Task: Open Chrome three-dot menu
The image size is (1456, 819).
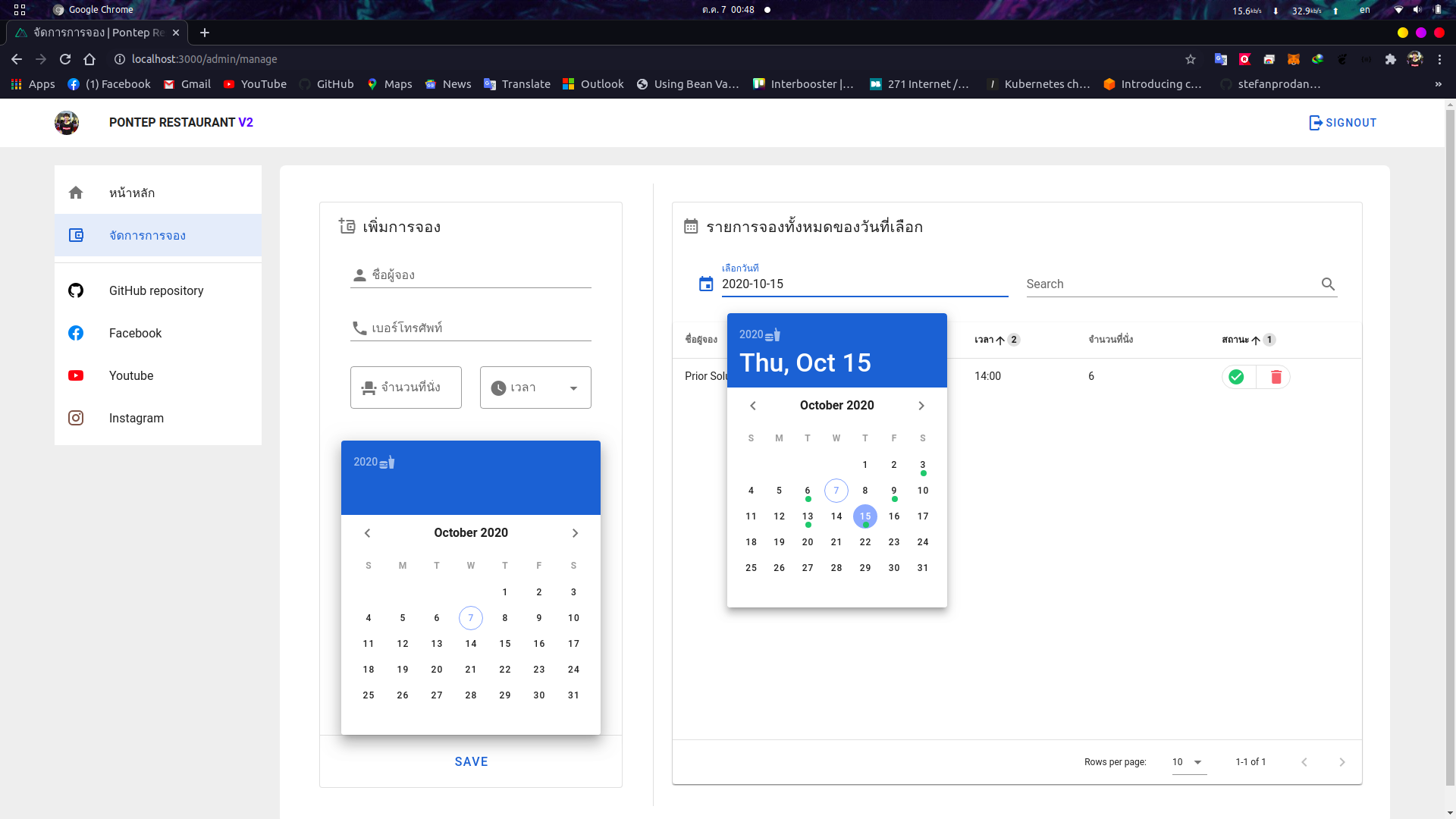Action: tap(1439, 59)
